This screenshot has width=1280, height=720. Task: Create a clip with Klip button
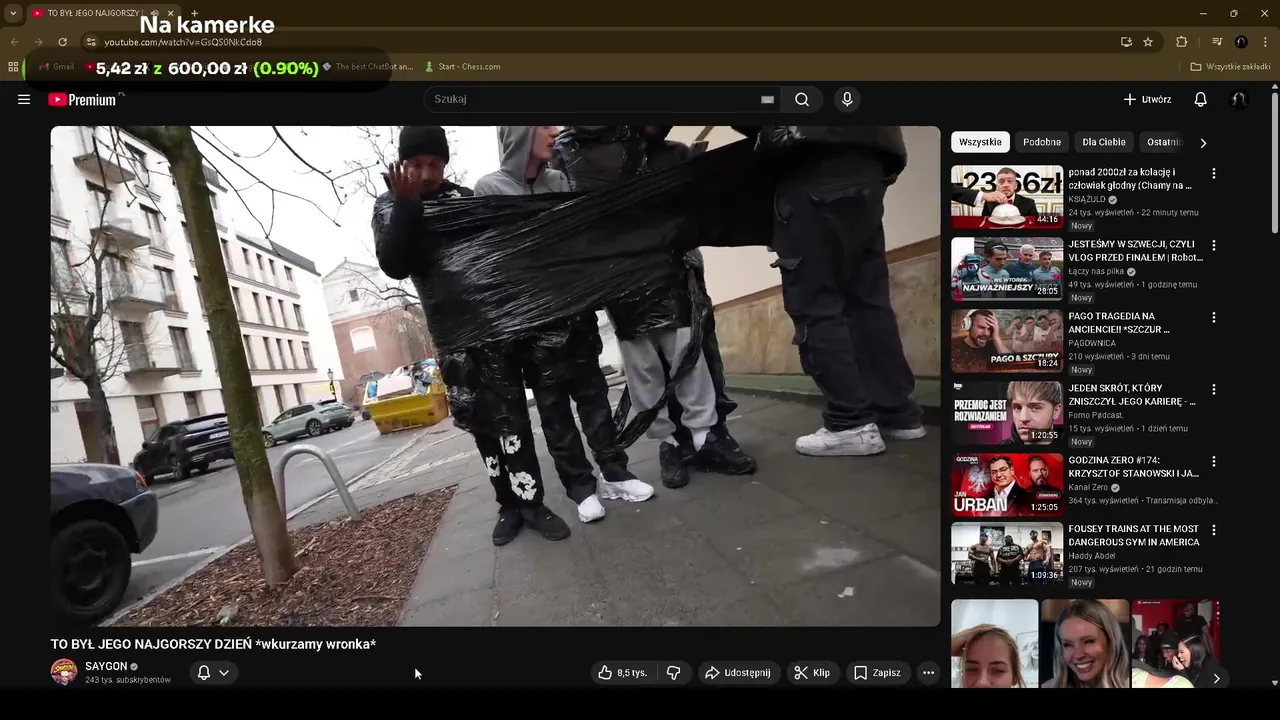(812, 673)
